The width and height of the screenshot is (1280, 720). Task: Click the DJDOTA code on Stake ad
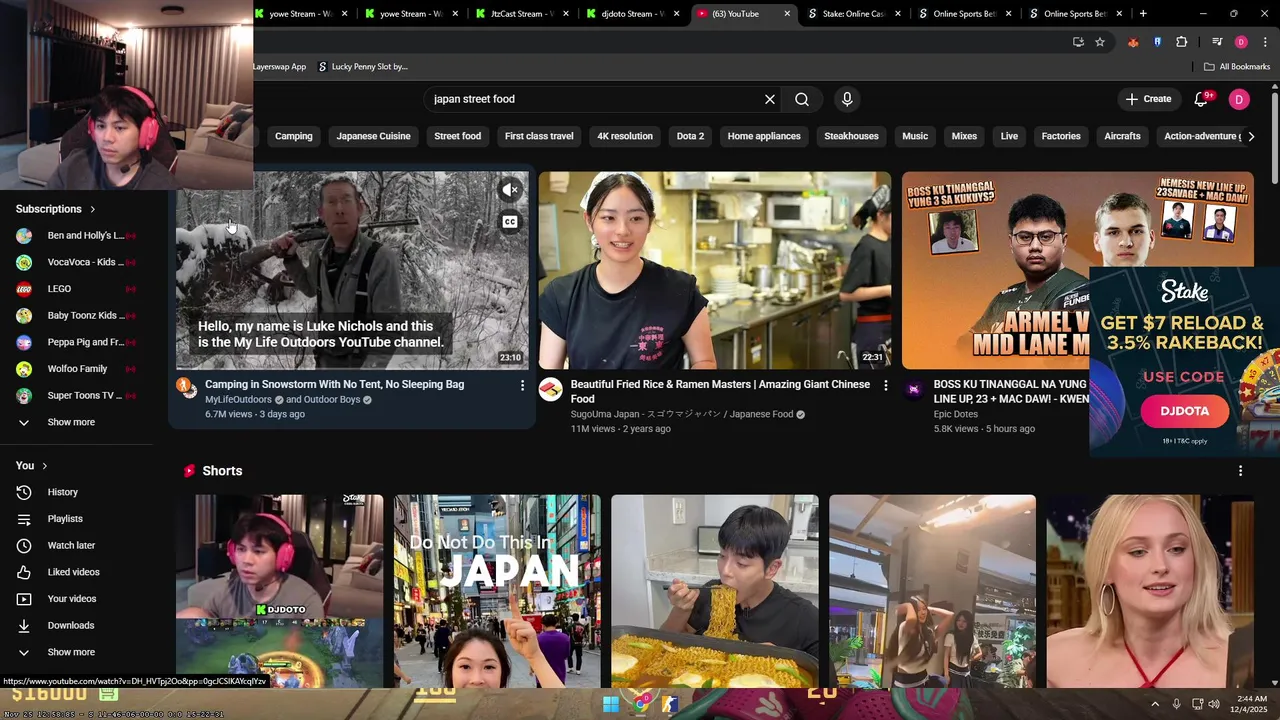pyautogui.click(x=1184, y=411)
